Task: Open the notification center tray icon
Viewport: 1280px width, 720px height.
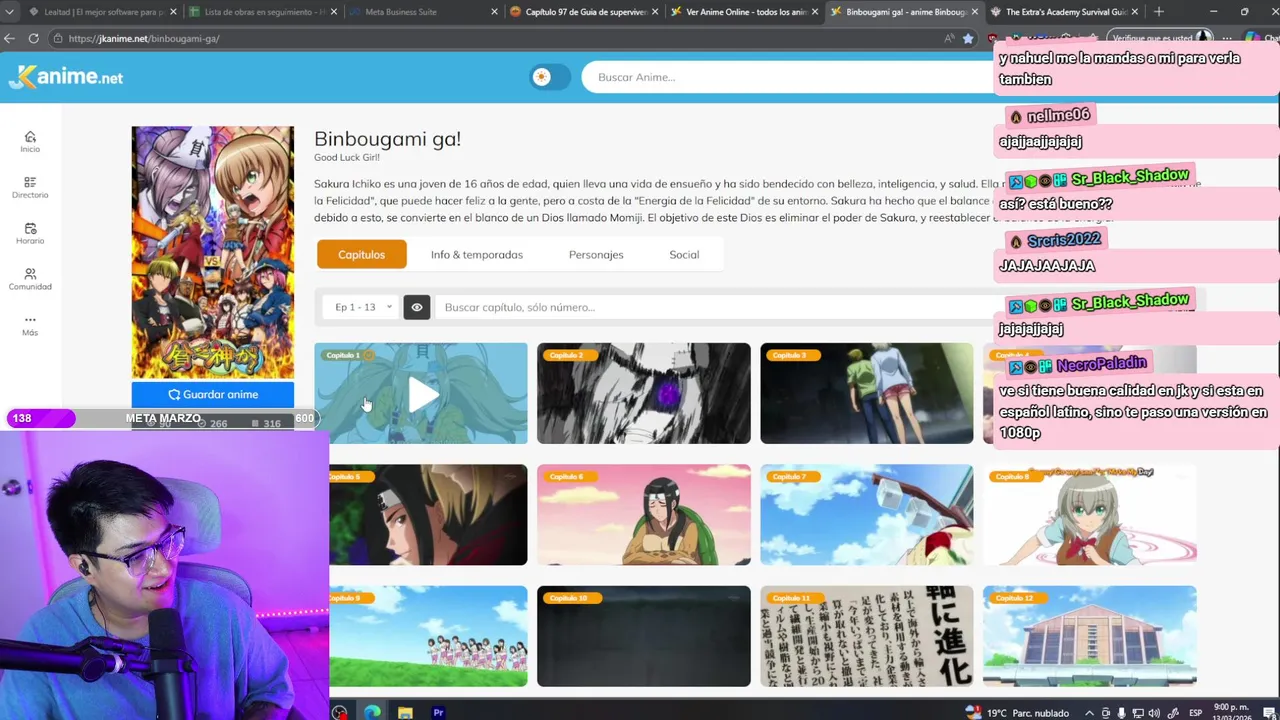Action: pos(1267,712)
